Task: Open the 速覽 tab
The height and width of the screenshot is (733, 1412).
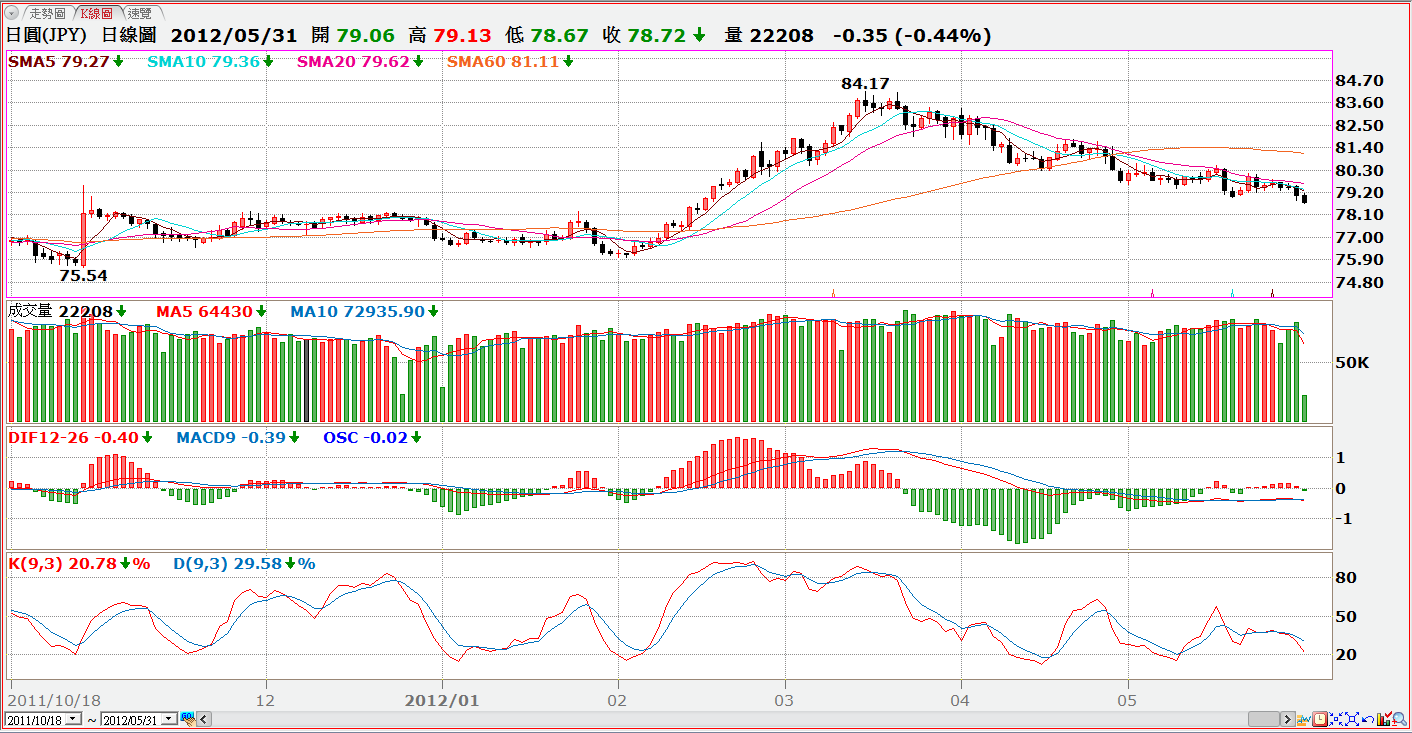Action: 140,14
